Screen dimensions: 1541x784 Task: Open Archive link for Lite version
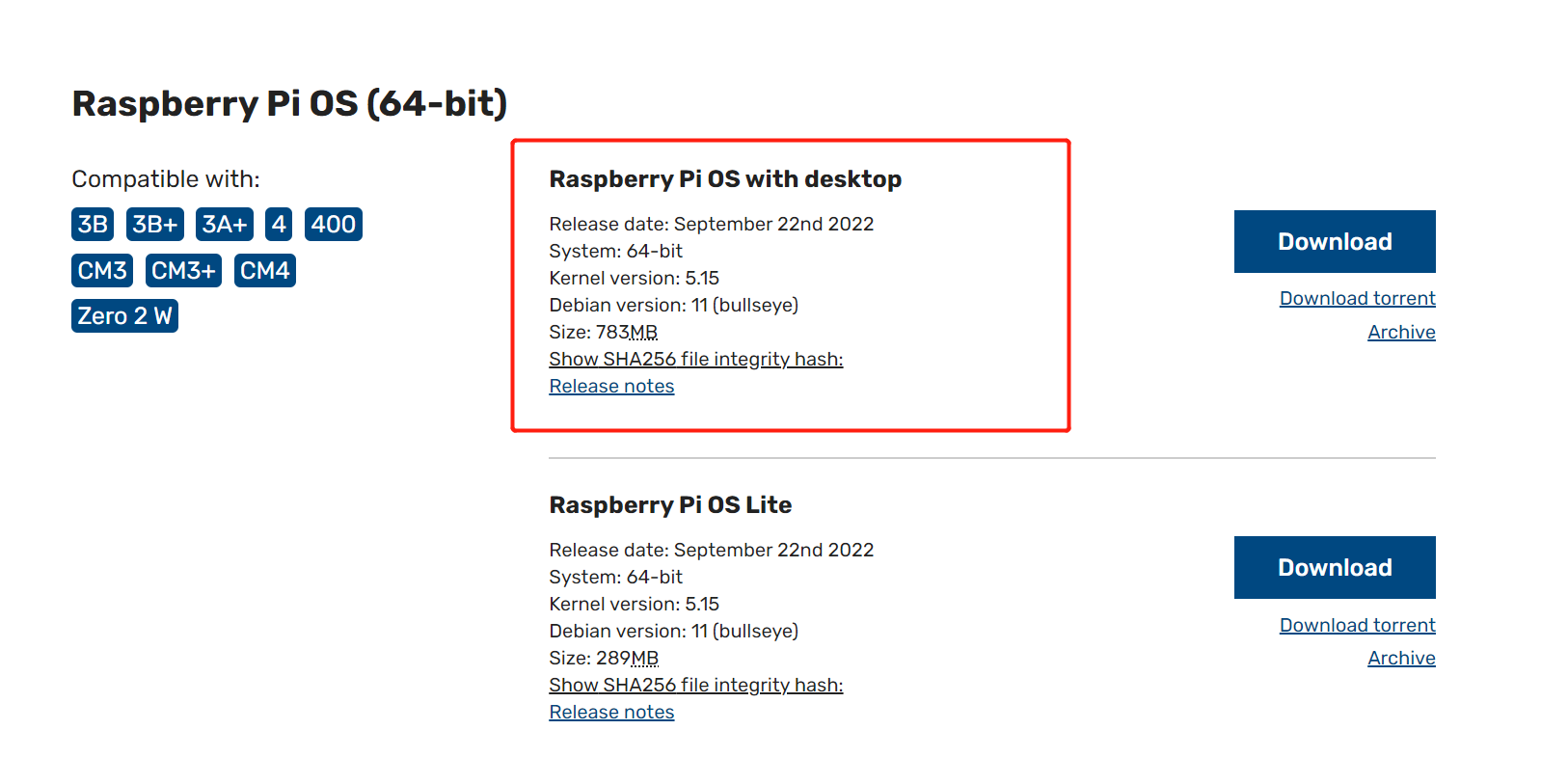coord(1400,658)
